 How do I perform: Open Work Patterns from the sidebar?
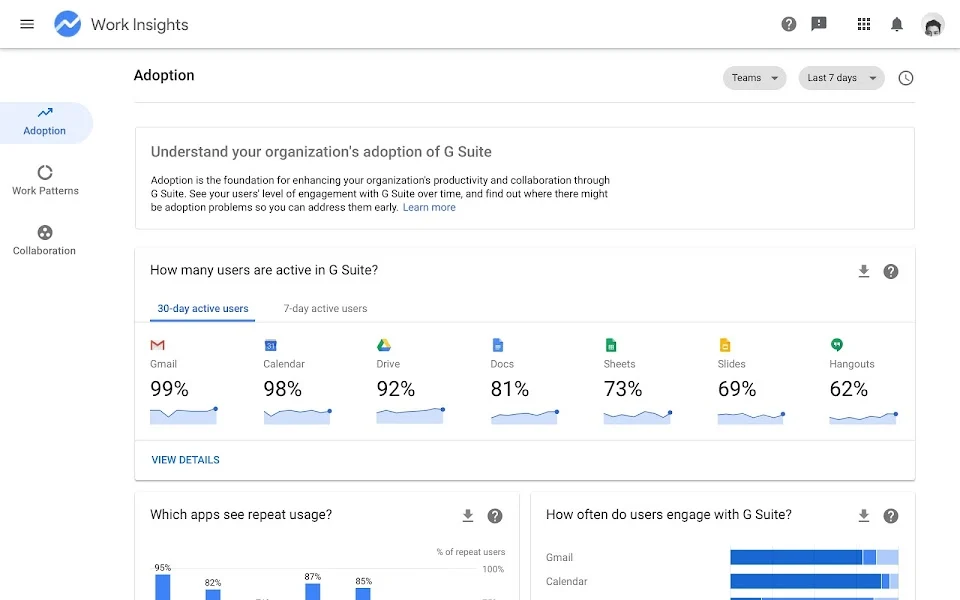[x=44, y=181]
